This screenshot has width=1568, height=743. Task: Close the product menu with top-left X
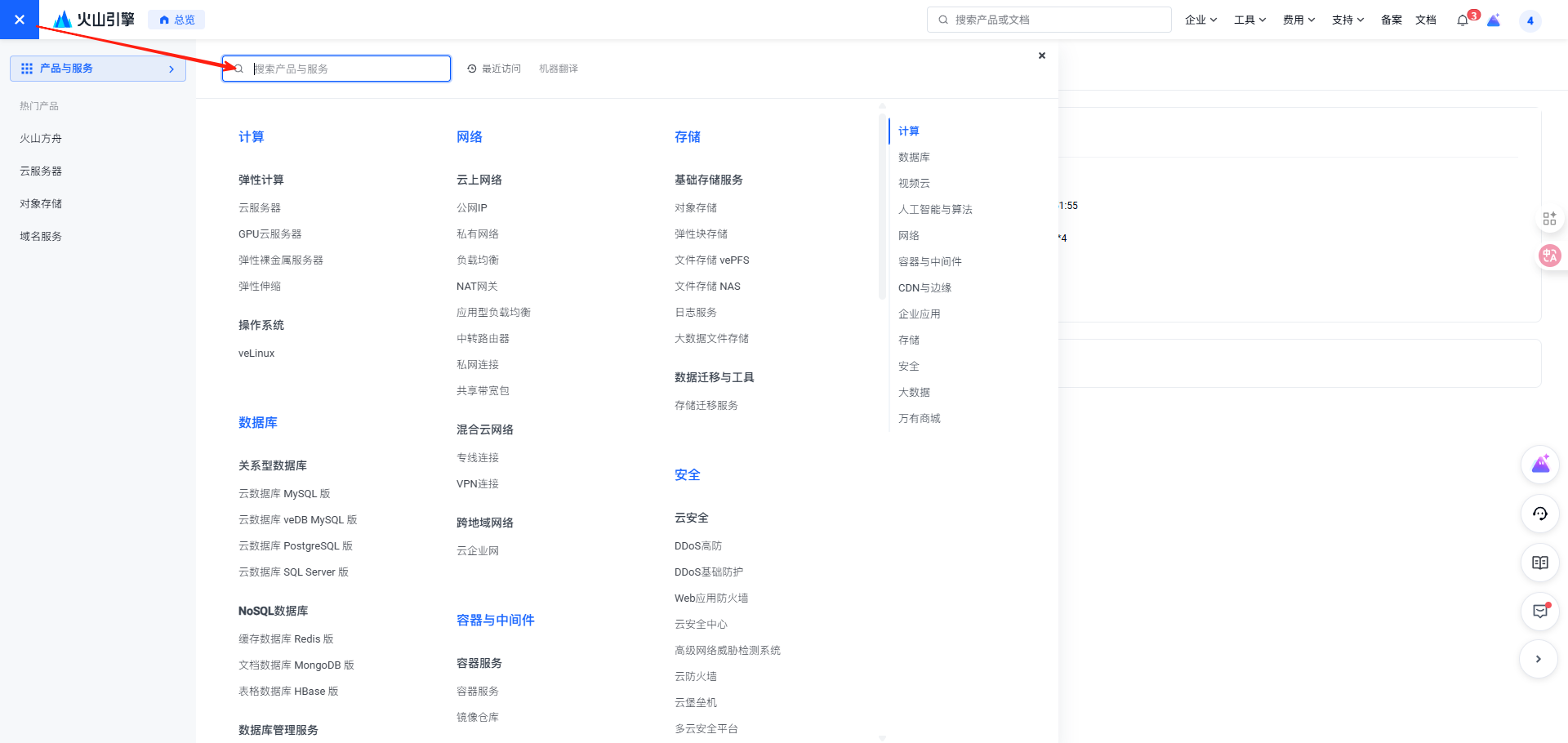[x=20, y=20]
